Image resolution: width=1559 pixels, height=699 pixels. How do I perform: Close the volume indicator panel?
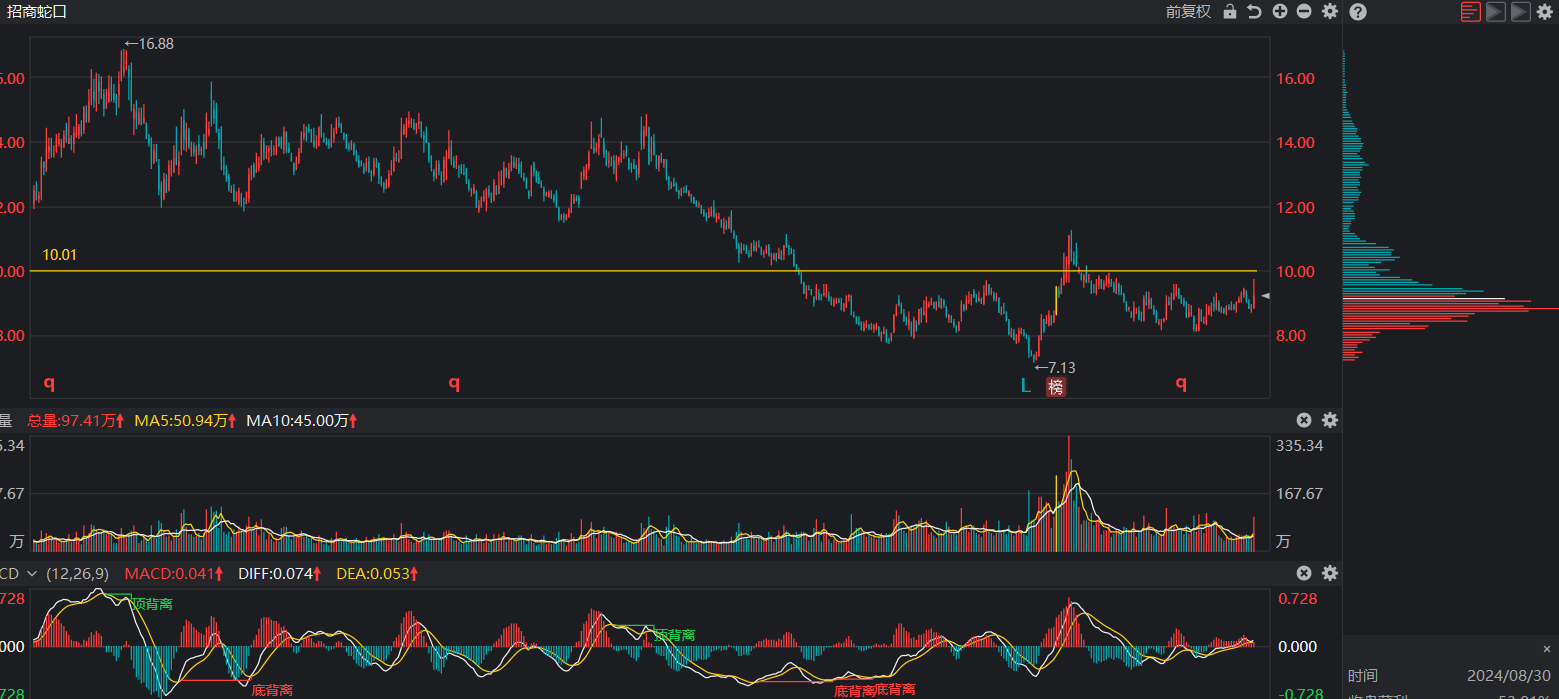pos(1304,420)
